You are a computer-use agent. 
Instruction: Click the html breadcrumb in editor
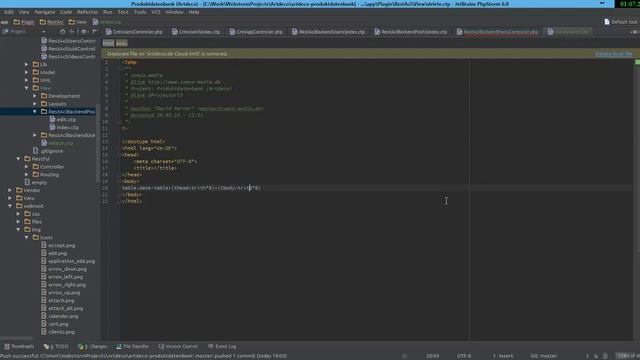[x=108, y=43]
